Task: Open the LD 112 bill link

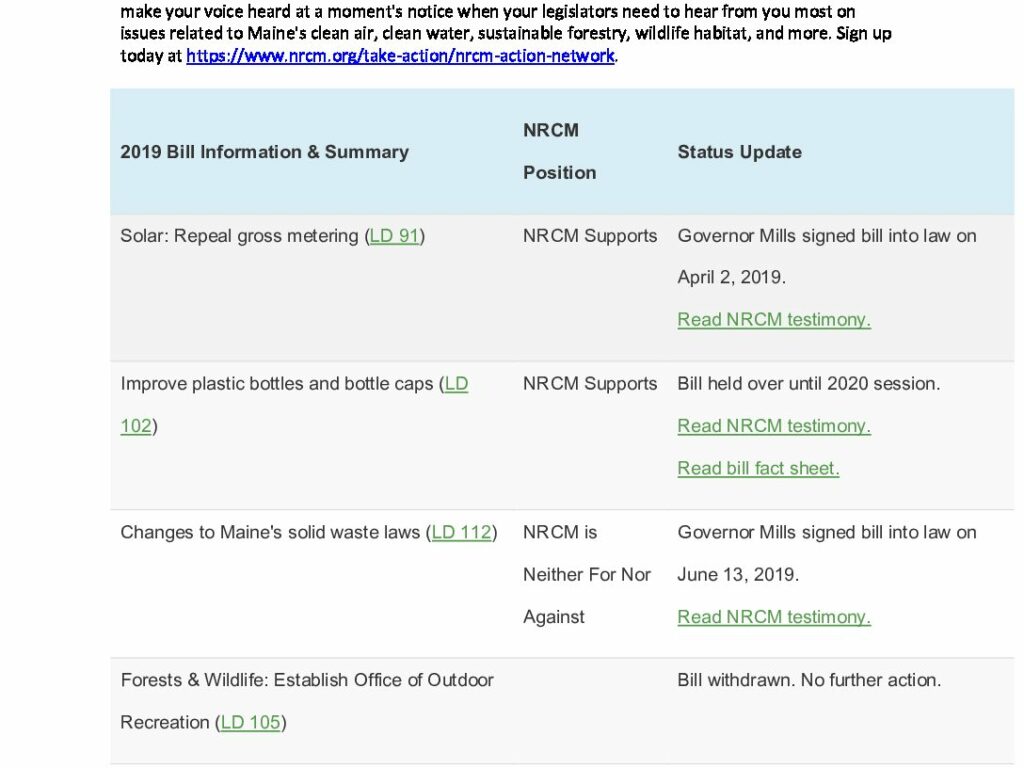Action: (x=461, y=532)
